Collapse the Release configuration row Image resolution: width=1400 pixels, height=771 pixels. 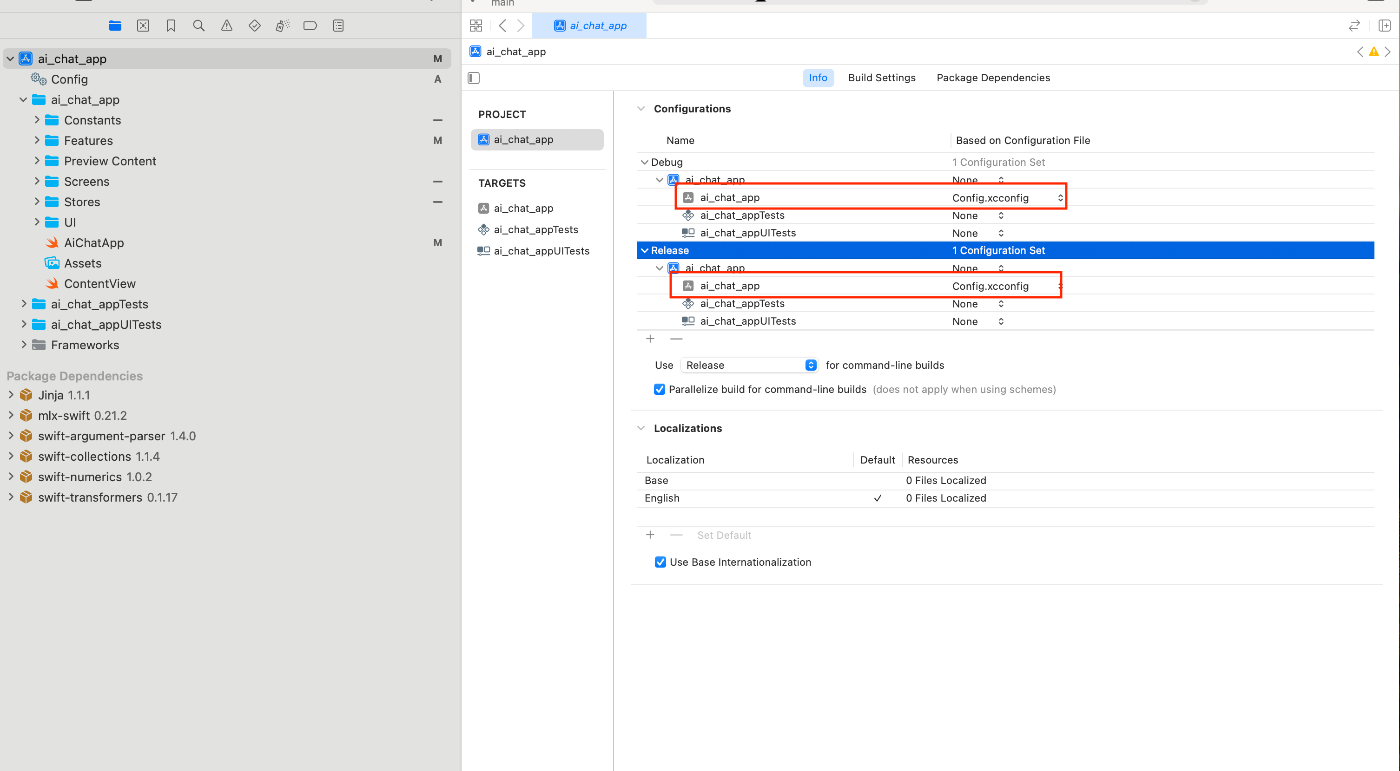click(644, 251)
